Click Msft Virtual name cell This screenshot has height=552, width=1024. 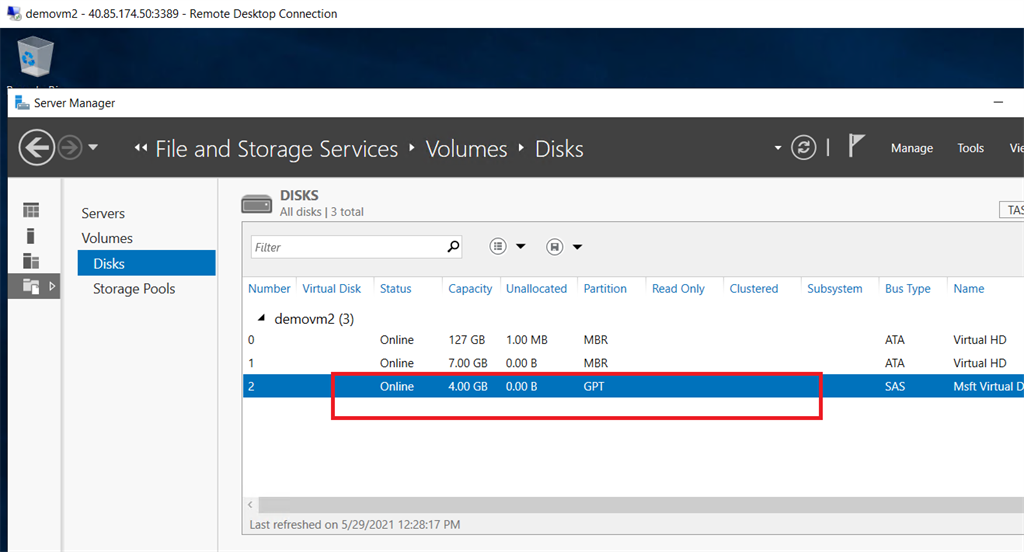pos(987,386)
